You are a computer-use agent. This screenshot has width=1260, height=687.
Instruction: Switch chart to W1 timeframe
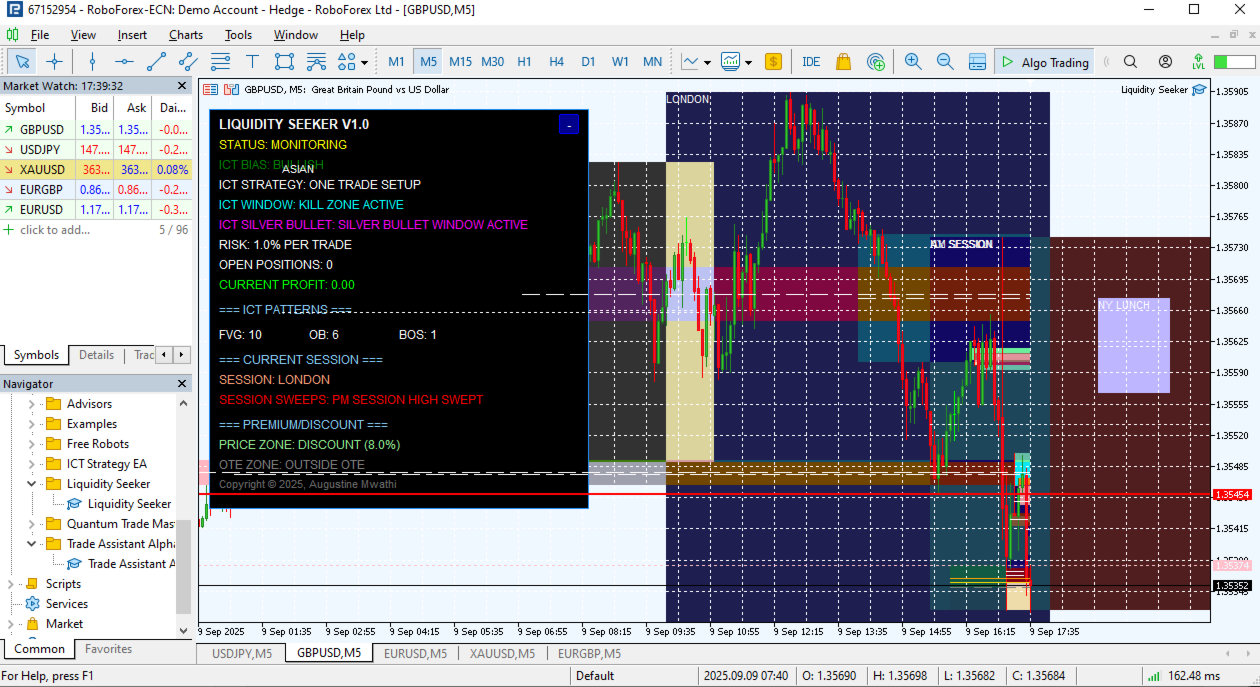tap(620, 61)
